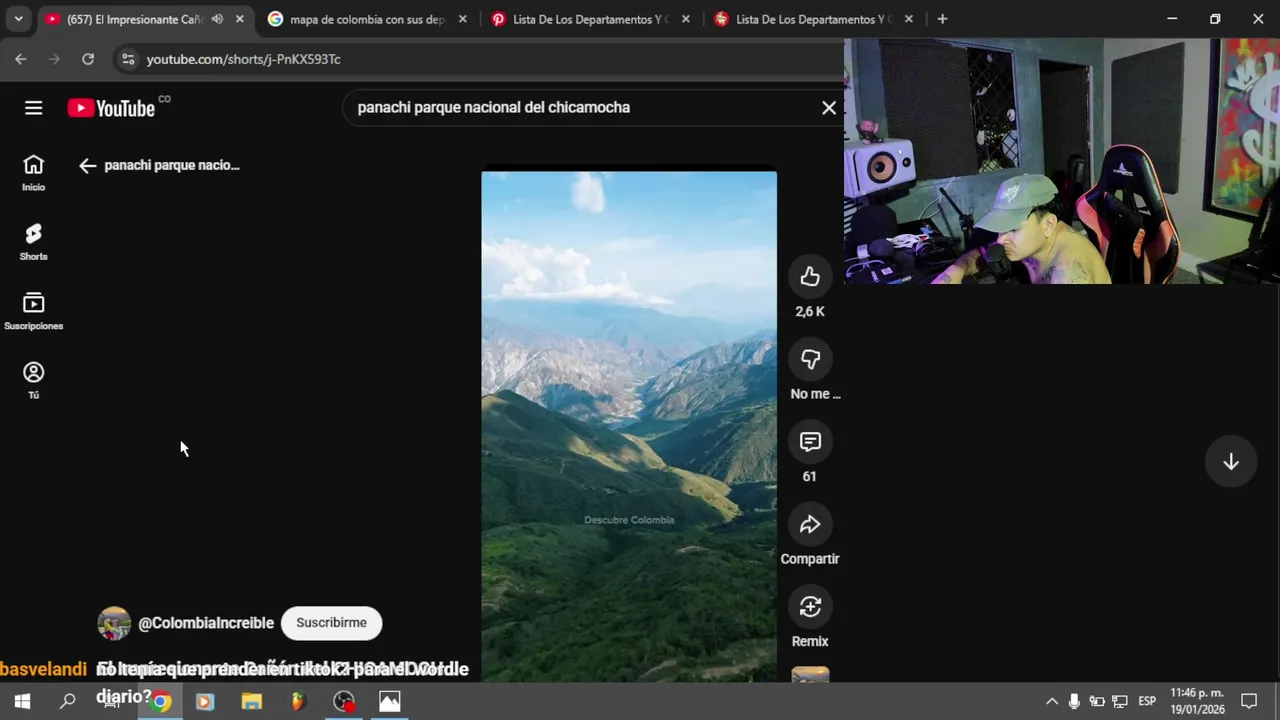Image resolution: width=1280 pixels, height=720 pixels.
Task: Subscribe with the Suscribirme button
Action: click(331, 622)
